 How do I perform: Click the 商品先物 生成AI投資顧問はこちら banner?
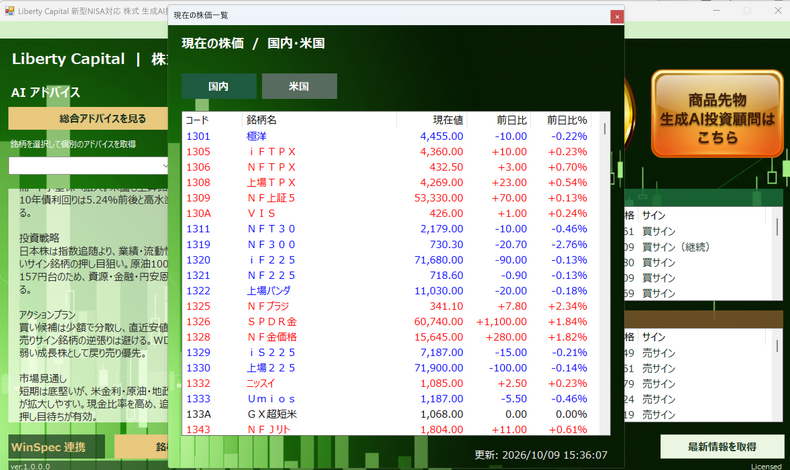point(717,114)
